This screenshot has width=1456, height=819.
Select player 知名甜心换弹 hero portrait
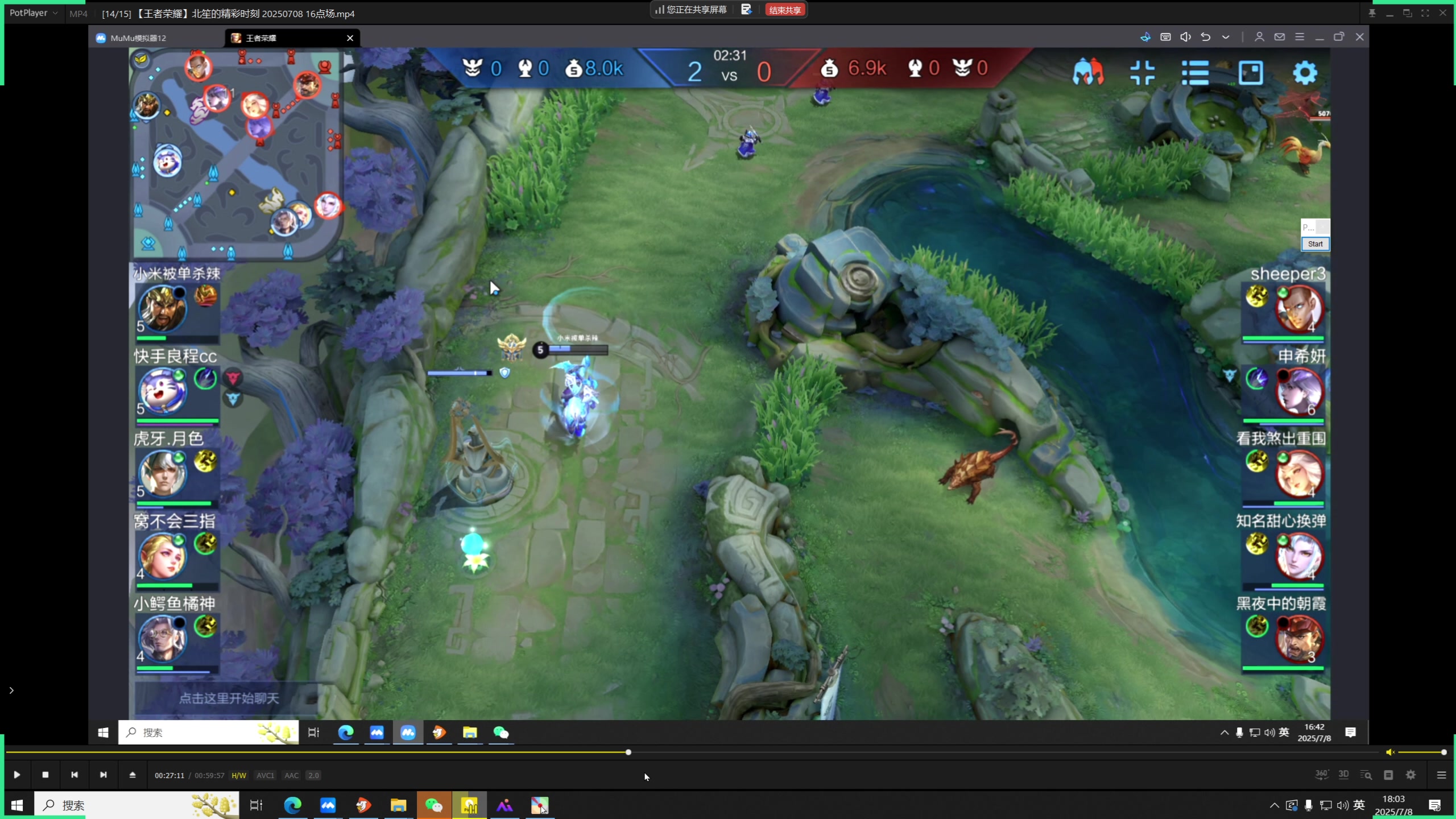tap(1300, 556)
